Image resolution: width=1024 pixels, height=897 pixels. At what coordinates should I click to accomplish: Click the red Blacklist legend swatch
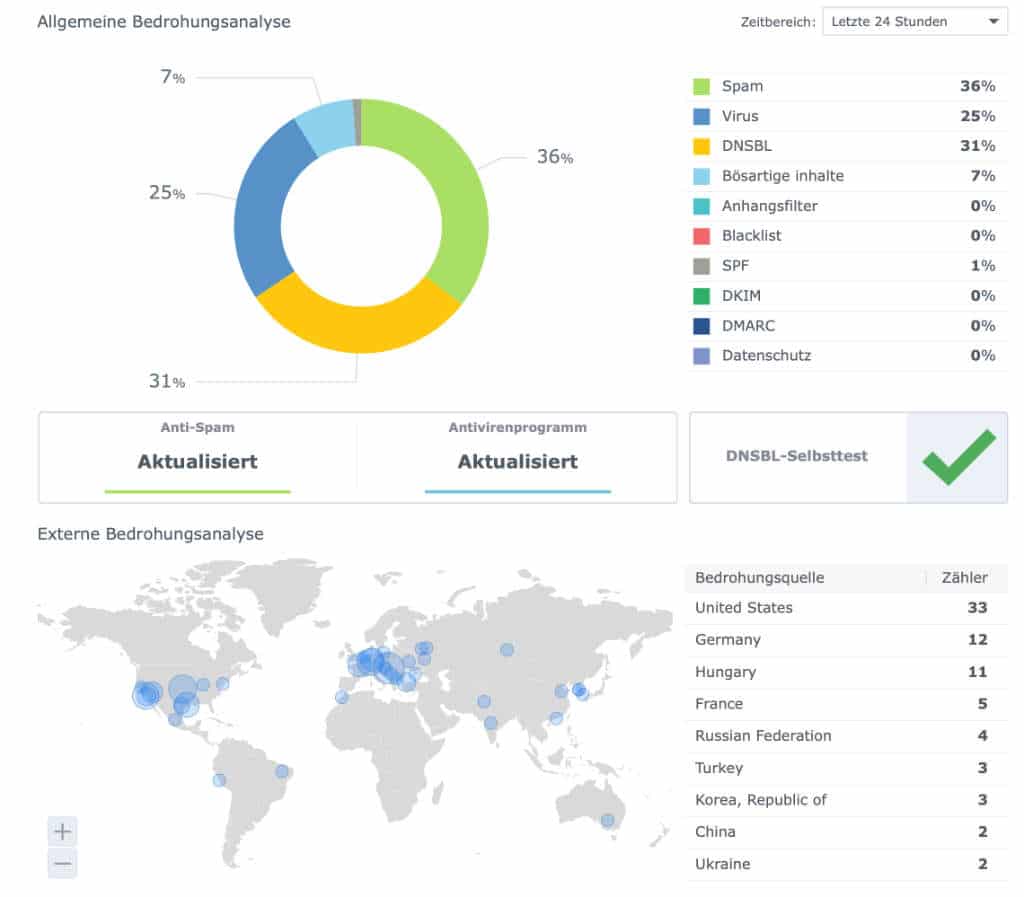pos(701,236)
